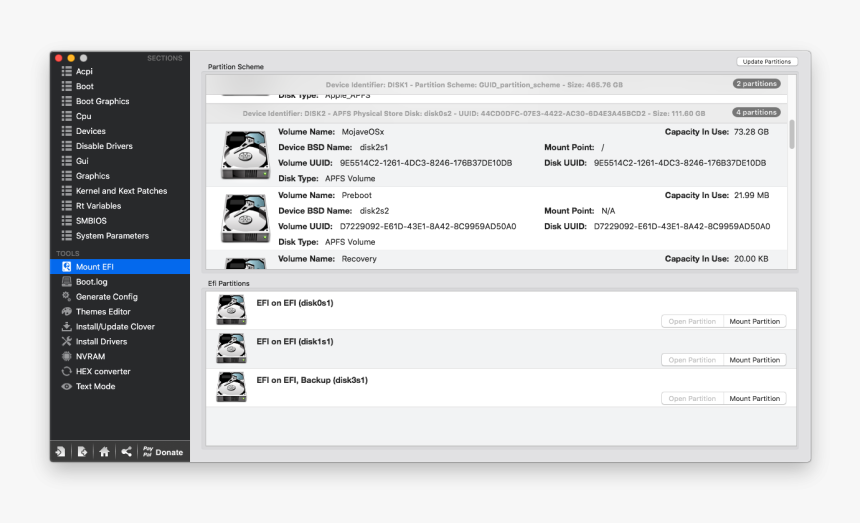Click the disk0s1 EFI drive icon
This screenshot has height=523, width=860.
tap(231, 310)
